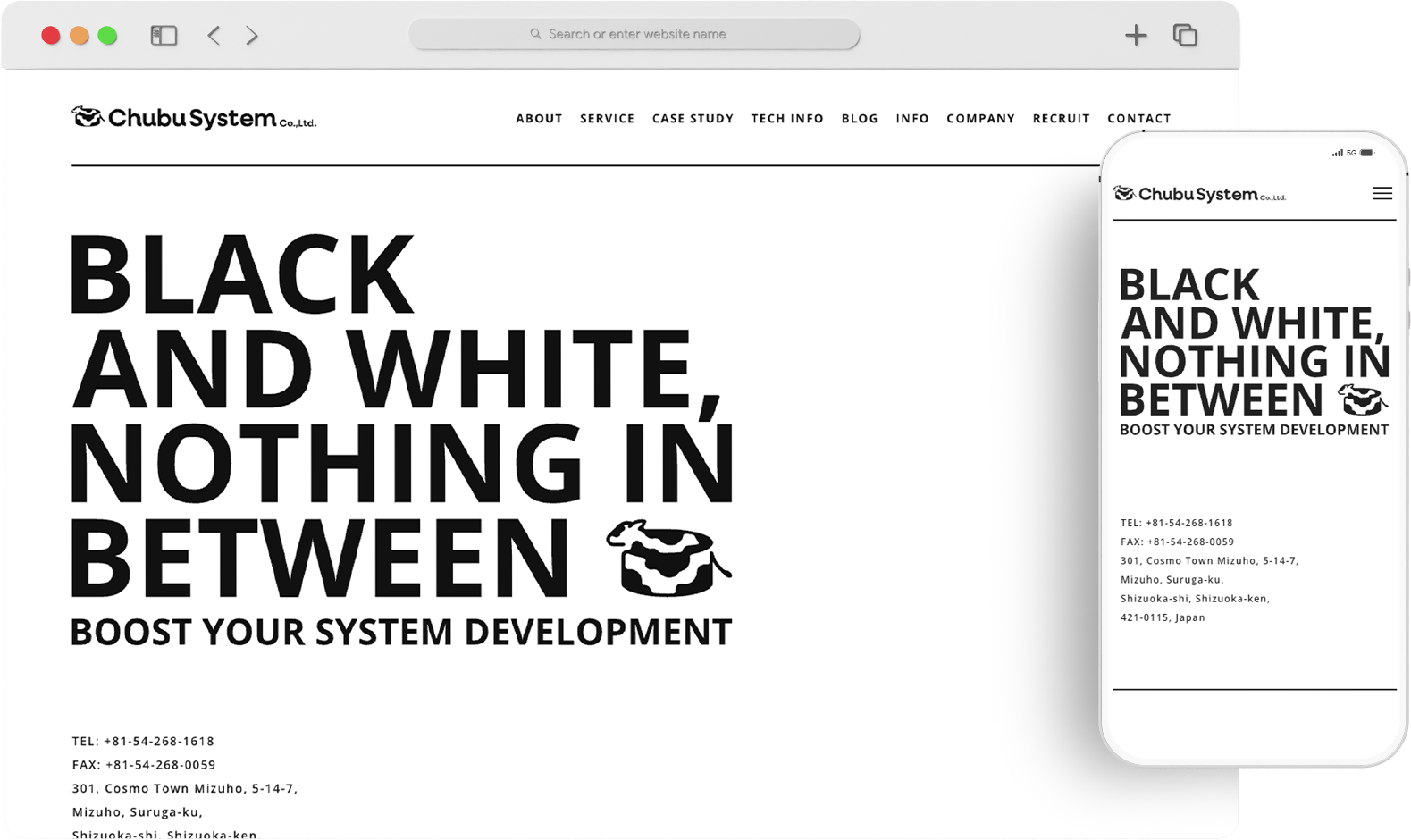Open the COMPANY page
Image resolution: width=1411 pixels, height=840 pixels.
tap(980, 118)
